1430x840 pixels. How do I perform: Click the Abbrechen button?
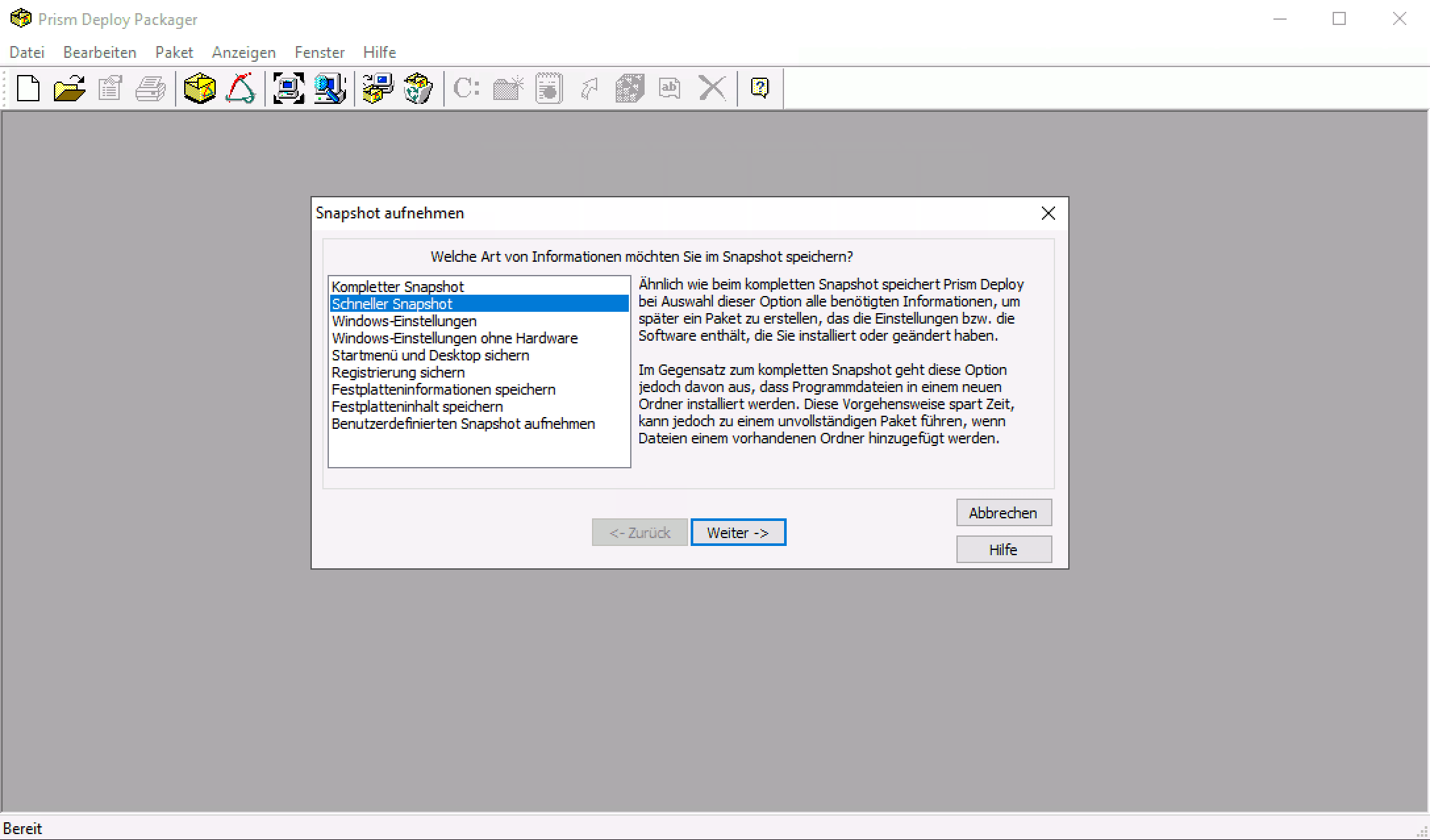pyautogui.click(x=1003, y=513)
